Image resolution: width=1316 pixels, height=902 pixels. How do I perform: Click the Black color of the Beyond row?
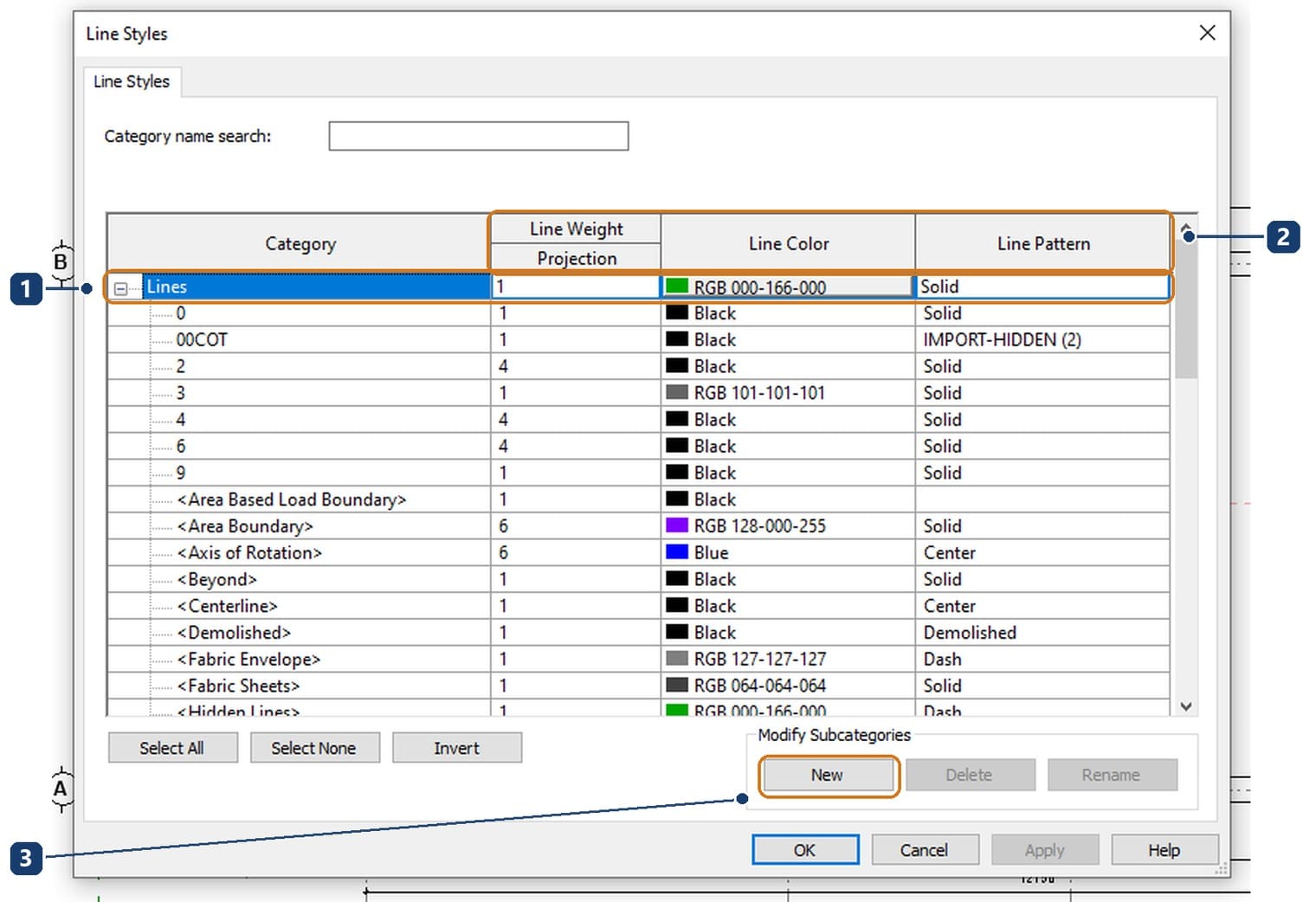pyautogui.click(x=788, y=579)
